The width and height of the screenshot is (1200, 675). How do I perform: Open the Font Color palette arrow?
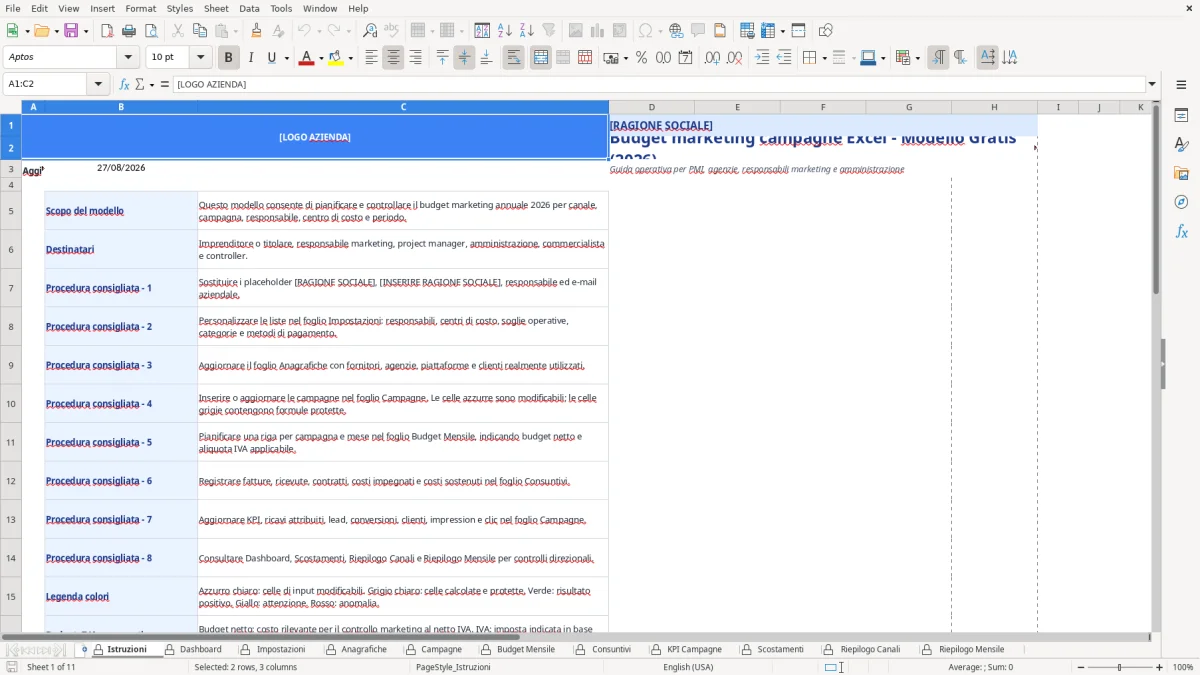[x=319, y=58]
